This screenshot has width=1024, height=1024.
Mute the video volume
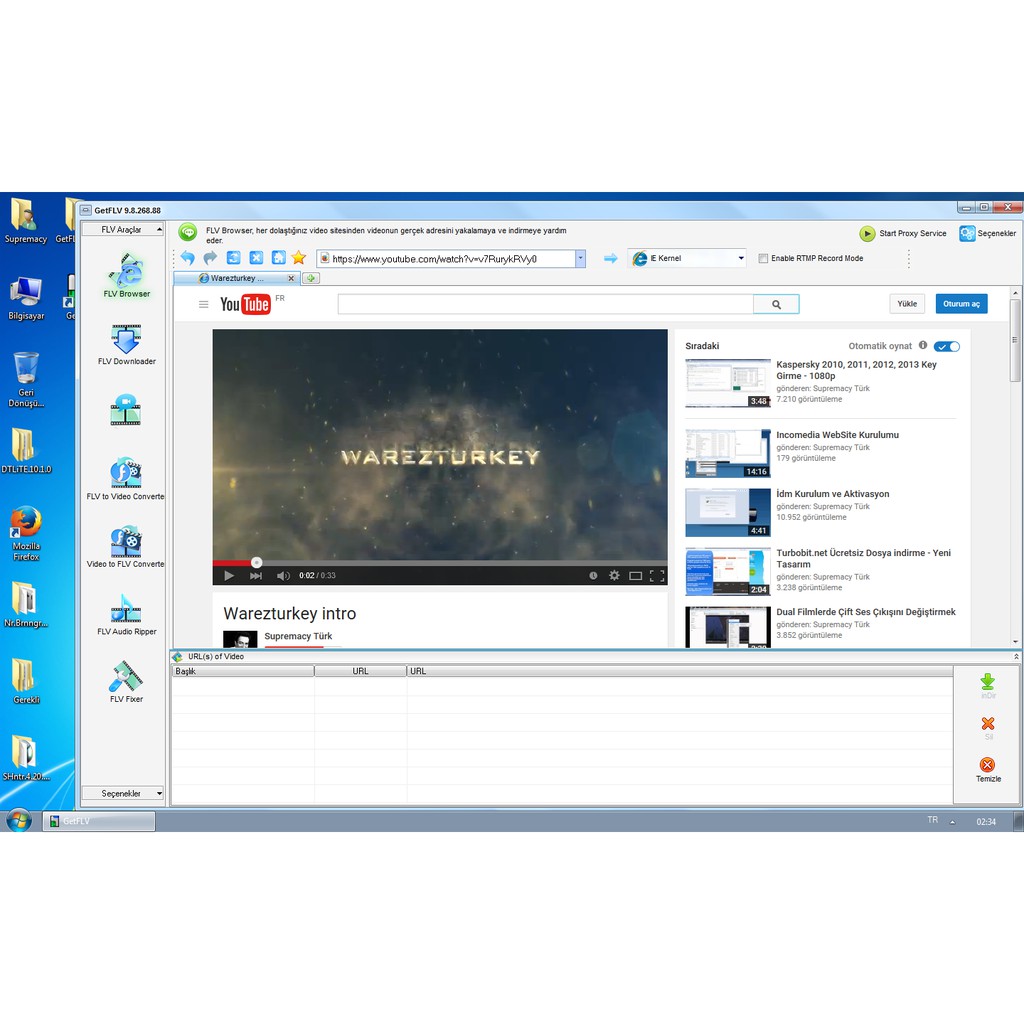pos(283,575)
